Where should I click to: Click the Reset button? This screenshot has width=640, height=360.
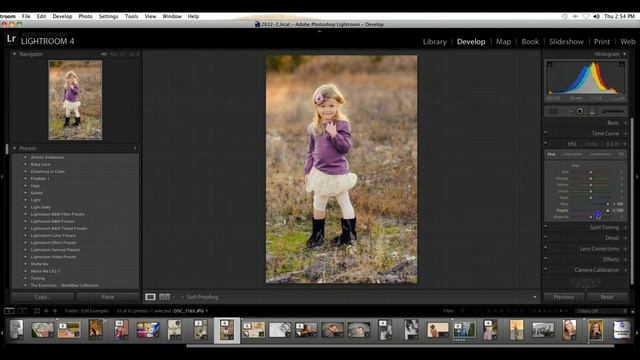tap(607, 297)
